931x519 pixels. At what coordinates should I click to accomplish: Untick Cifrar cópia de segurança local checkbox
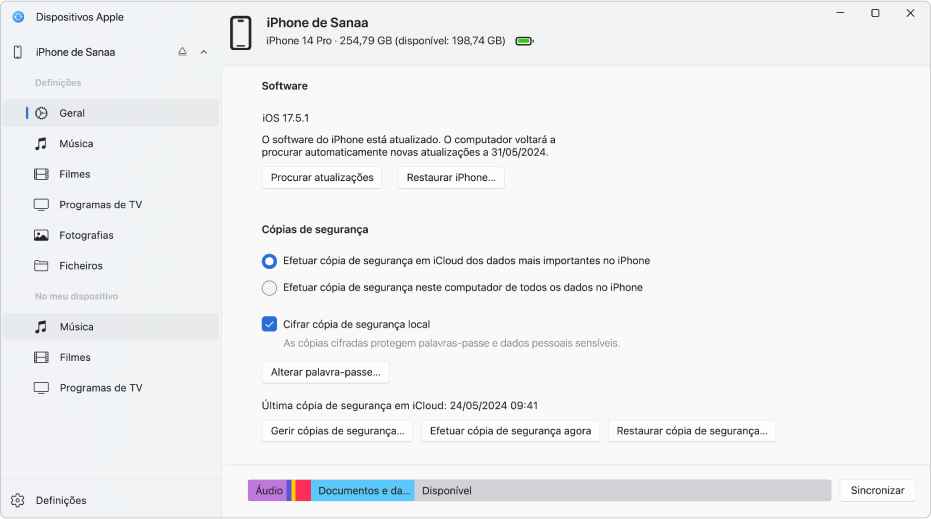click(269, 324)
